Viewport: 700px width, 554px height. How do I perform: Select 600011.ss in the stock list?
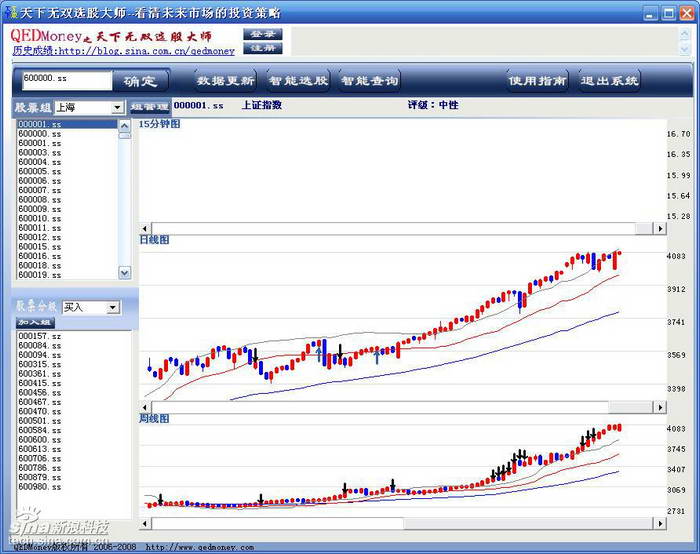click(67, 228)
